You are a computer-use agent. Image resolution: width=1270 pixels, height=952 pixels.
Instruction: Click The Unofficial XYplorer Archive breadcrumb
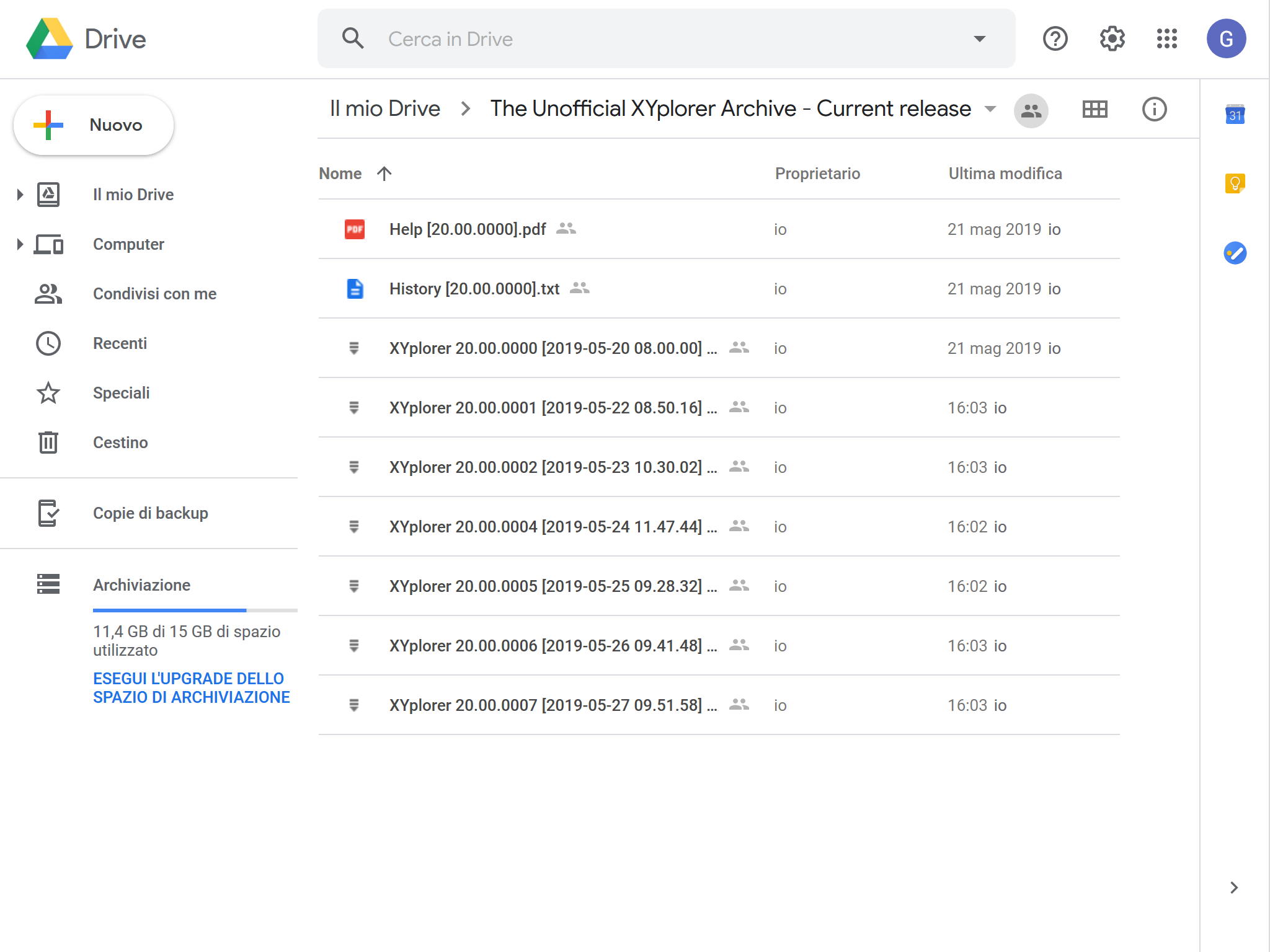click(730, 109)
